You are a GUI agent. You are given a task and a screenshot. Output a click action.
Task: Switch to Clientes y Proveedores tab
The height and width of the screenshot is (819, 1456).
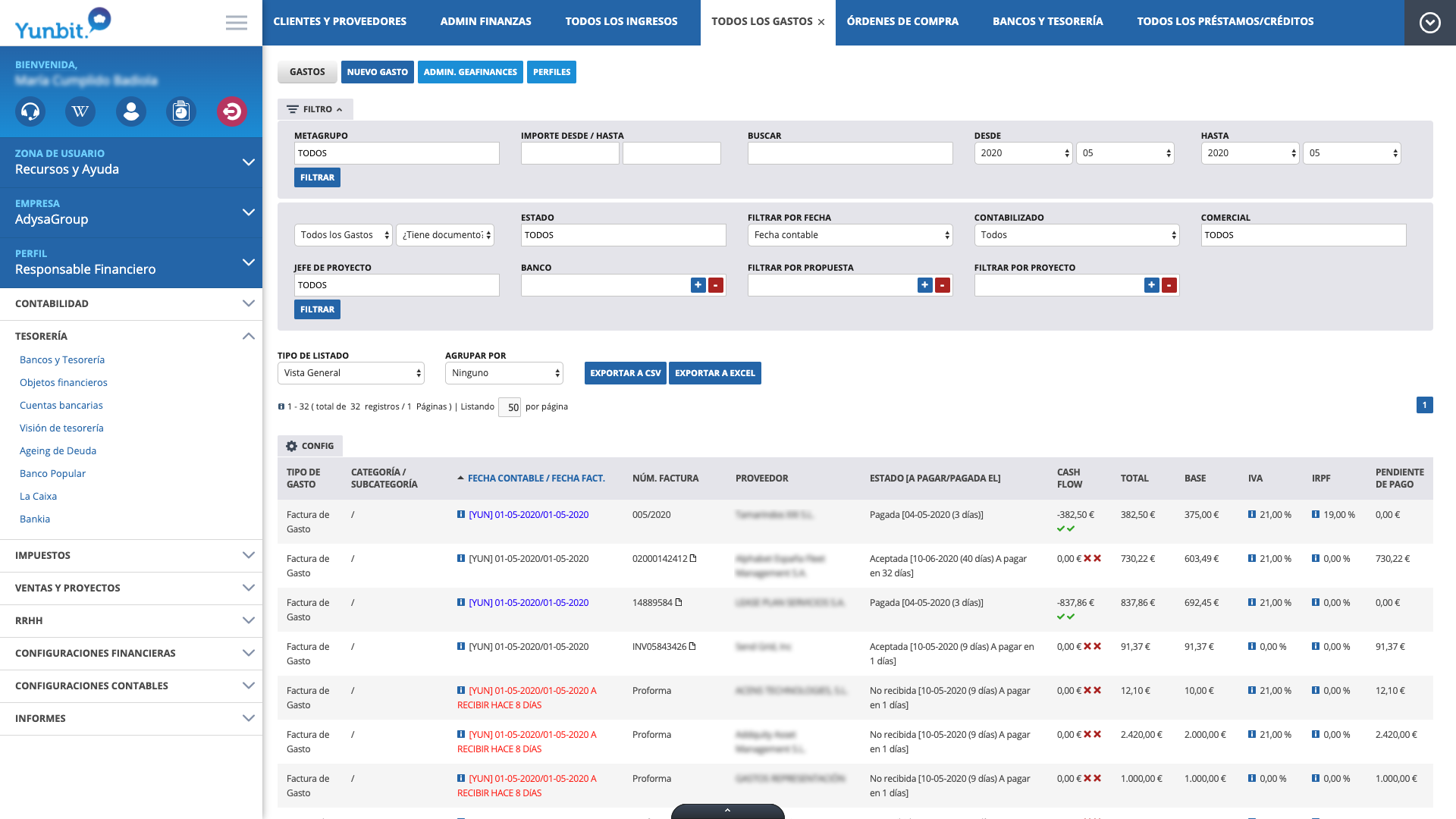pyautogui.click(x=340, y=22)
